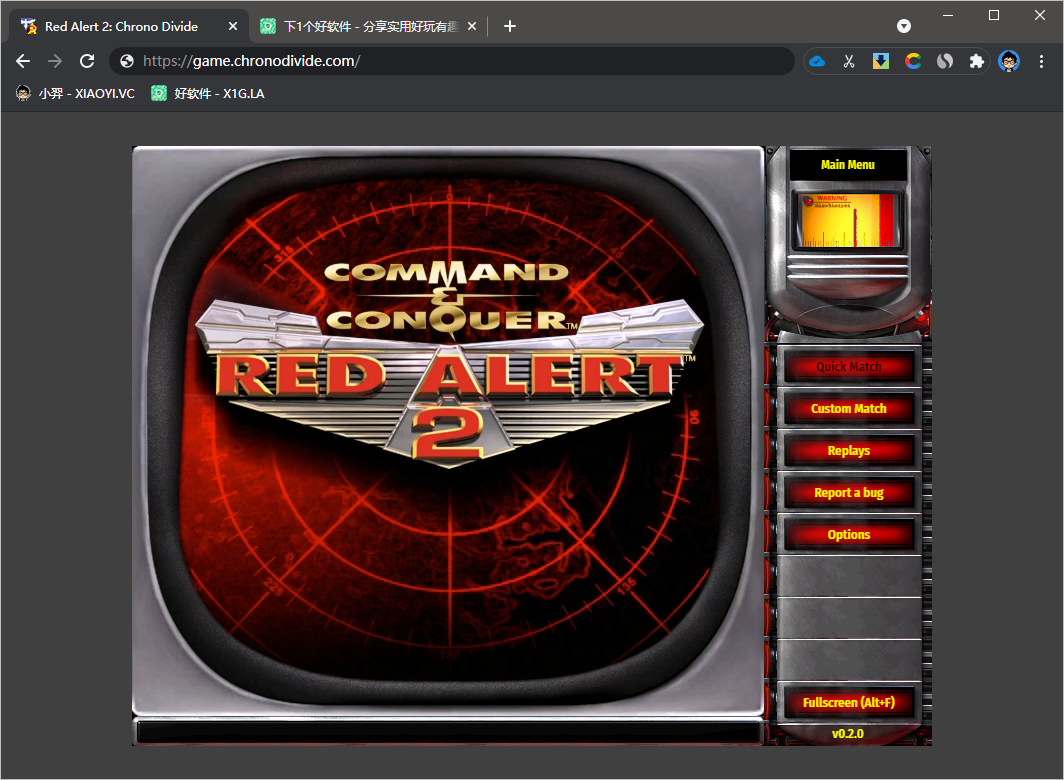Image resolution: width=1064 pixels, height=780 pixels.
Task: Open the 小羿 - XIAOYI.VC bookmark
Action: point(75,94)
